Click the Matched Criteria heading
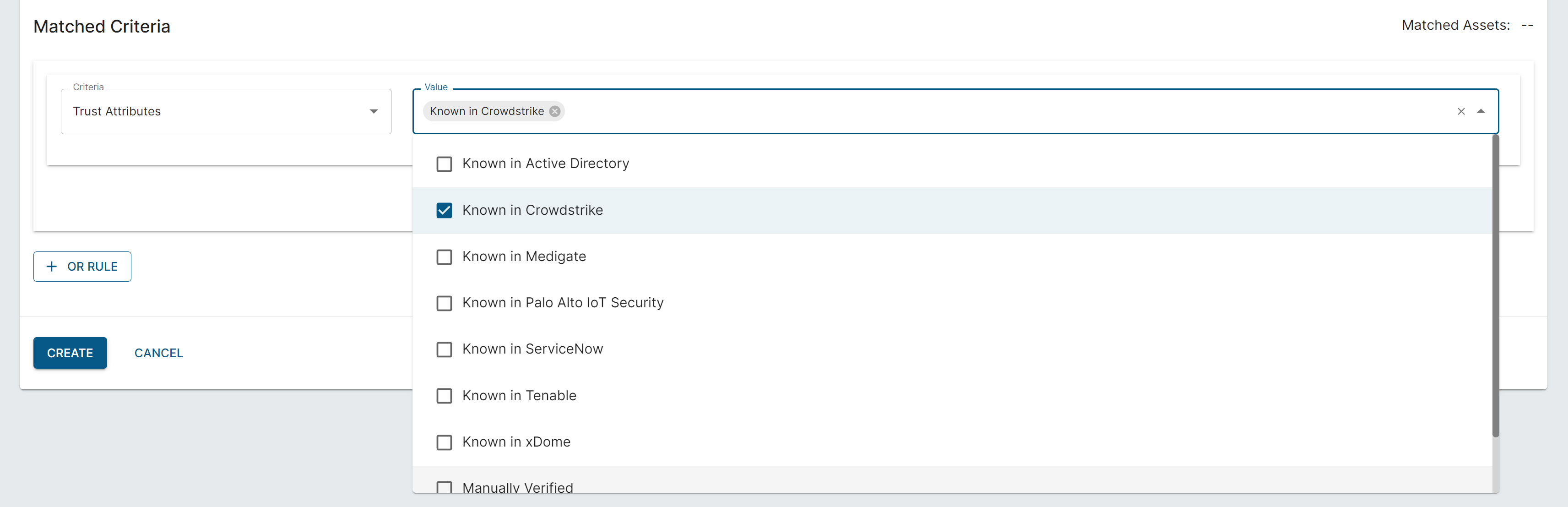The width and height of the screenshot is (1568, 507). pos(102,26)
